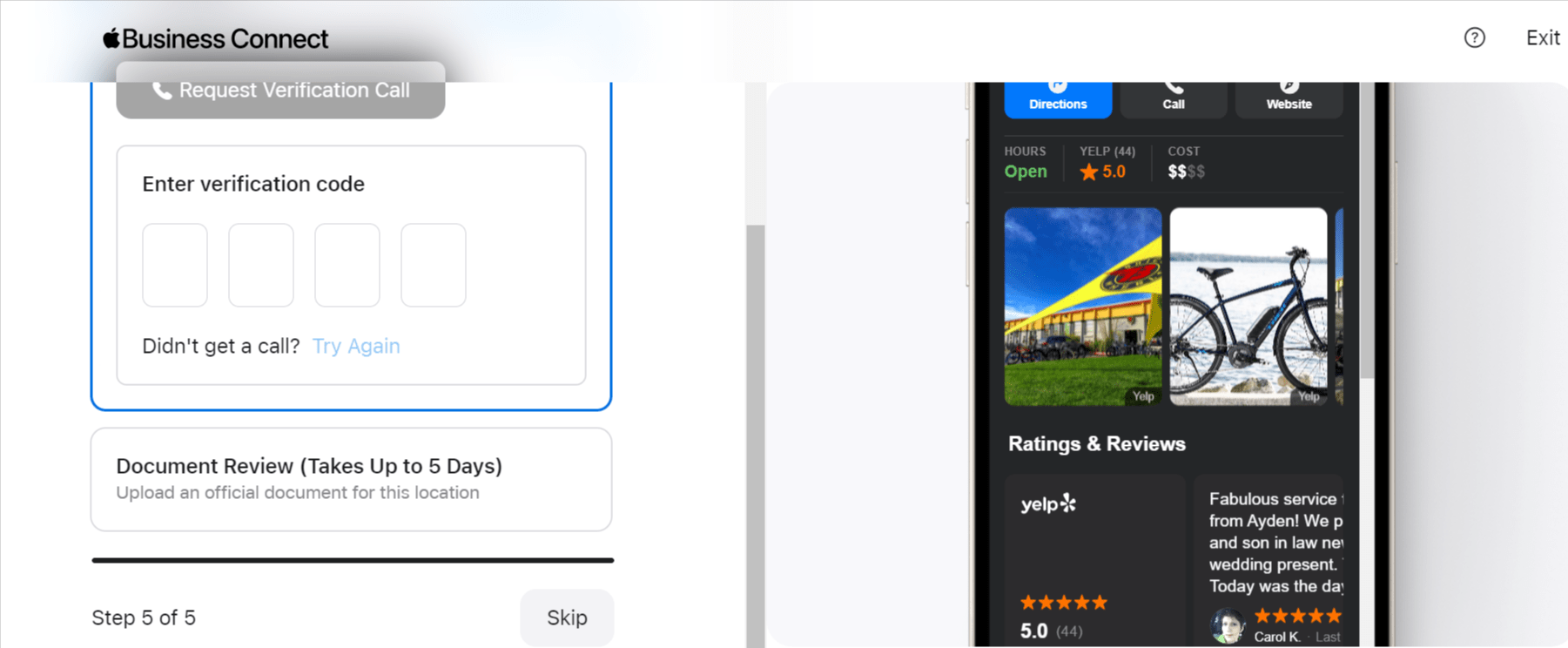Click the Apple logo in Business Connect header
The image size is (1568, 648).
tap(111, 38)
